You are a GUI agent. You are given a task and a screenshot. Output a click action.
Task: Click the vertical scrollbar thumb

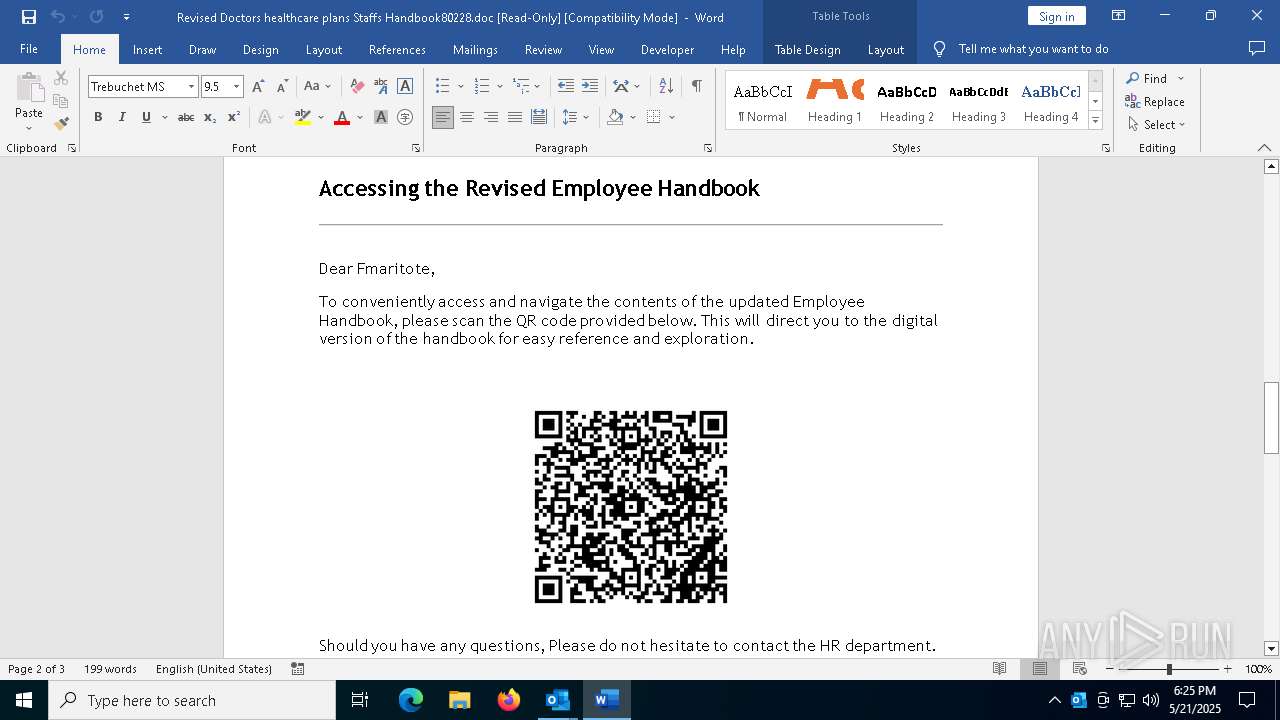1271,418
